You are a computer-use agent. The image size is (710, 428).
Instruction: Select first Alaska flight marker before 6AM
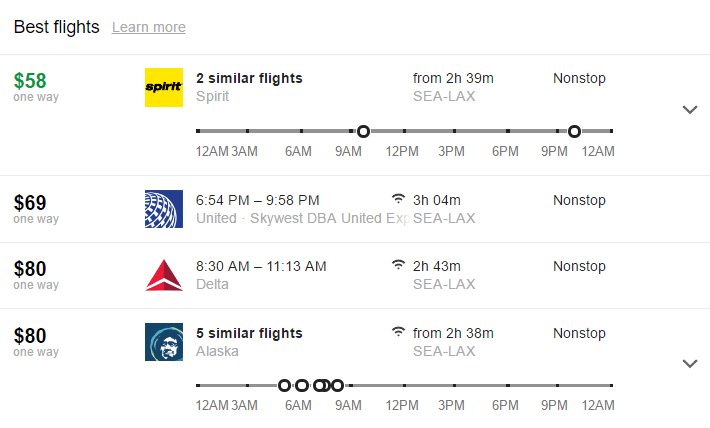click(284, 385)
